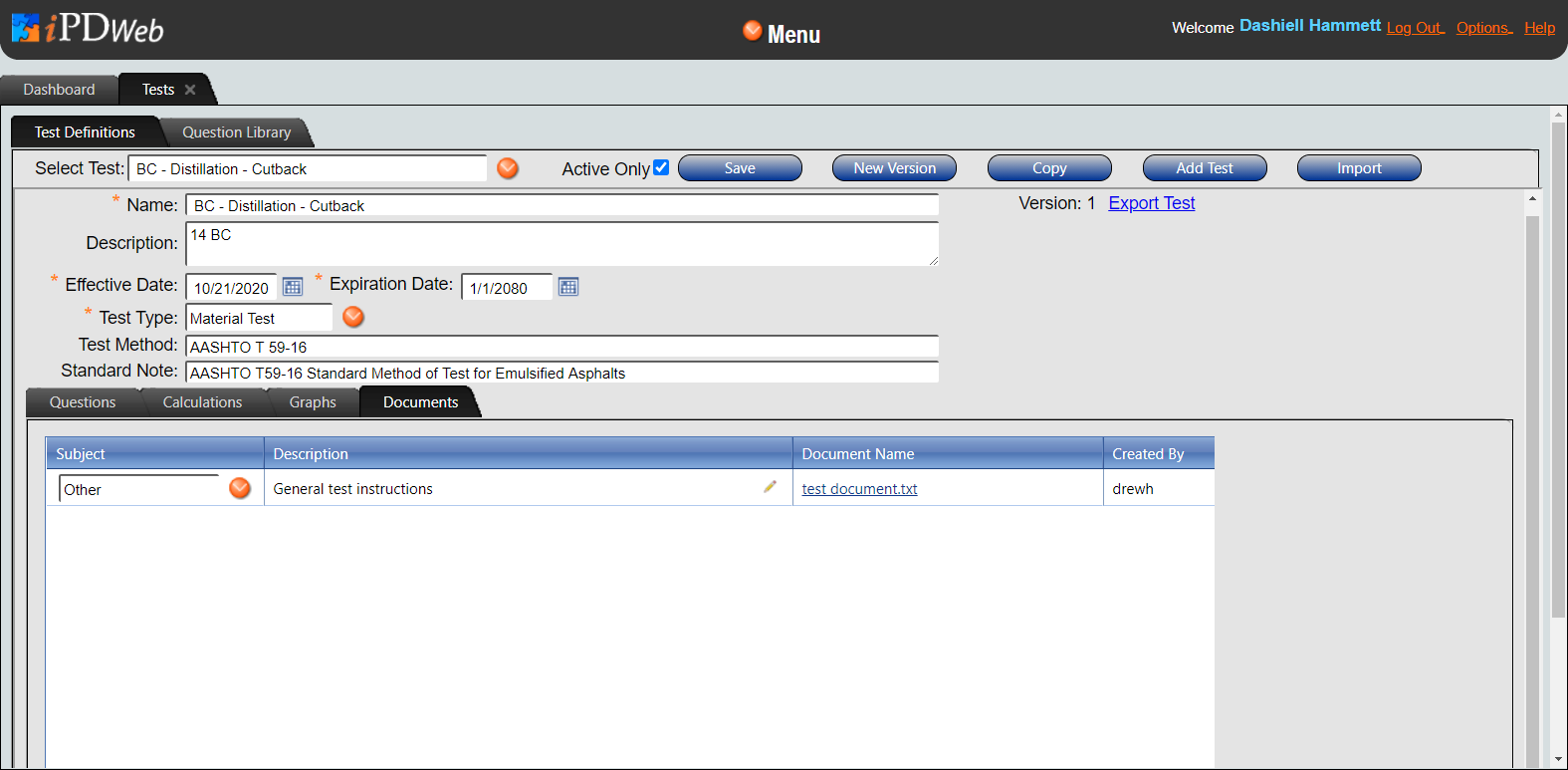This screenshot has height=770, width=1568.
Task: Switch to the Calculations tab
Action: tap(202, 402)
